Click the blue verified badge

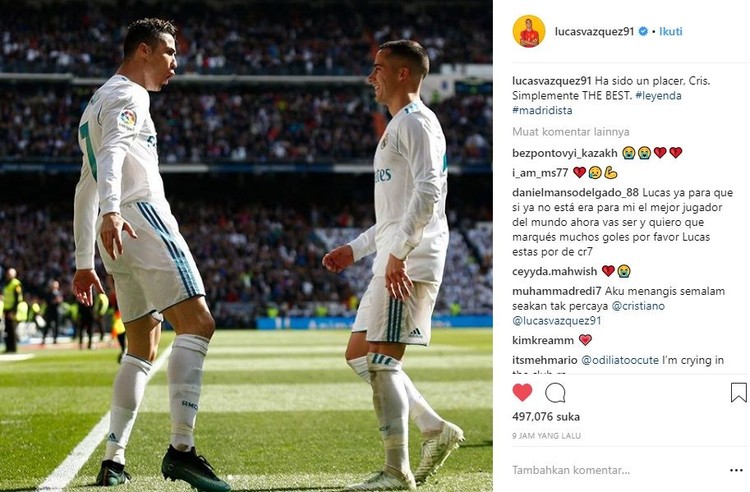pyautogui.click(x=643, y=32)
